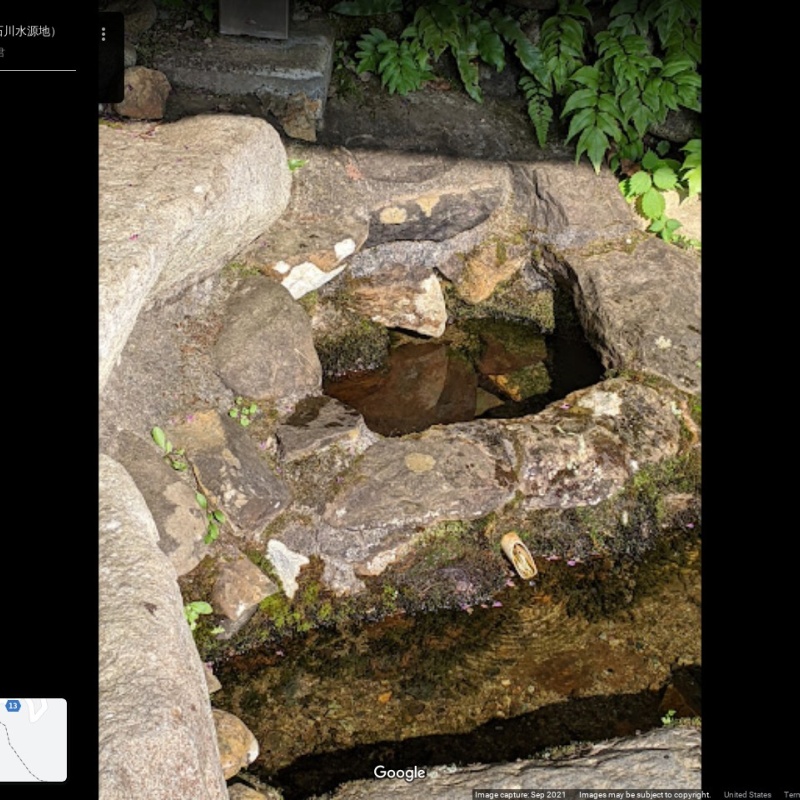Click the place title ending in 水源地

pyautogui.click(x=28, y=31)
